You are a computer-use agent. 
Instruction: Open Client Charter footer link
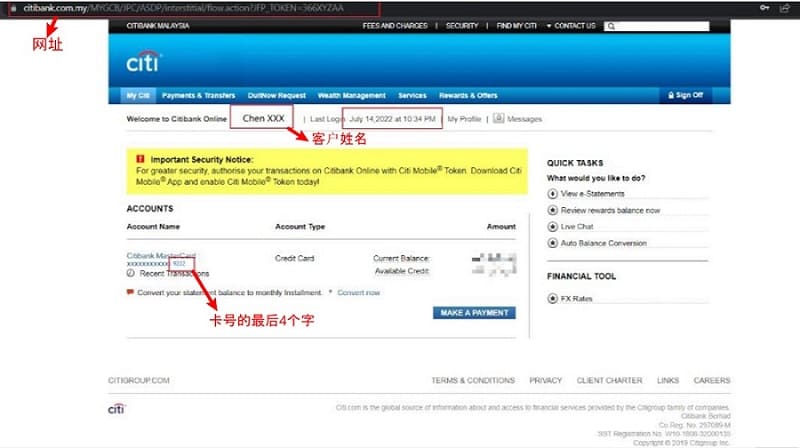point(609,381)
